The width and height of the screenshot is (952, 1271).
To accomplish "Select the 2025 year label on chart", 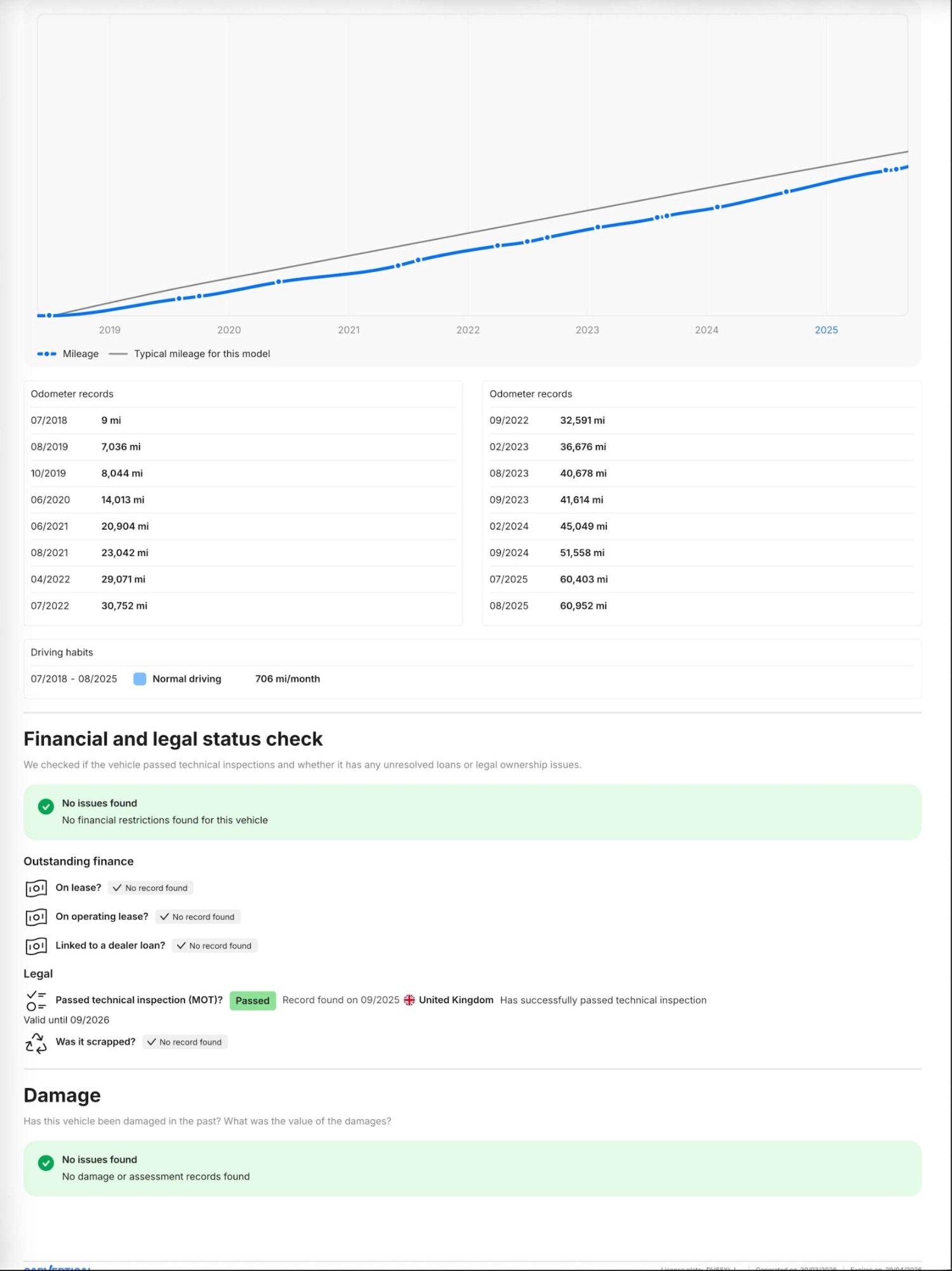I will [826, 330].
